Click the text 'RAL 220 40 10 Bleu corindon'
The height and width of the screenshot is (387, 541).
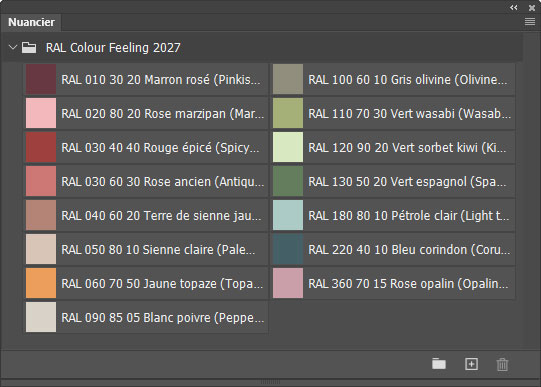click(x=387, y=249)
